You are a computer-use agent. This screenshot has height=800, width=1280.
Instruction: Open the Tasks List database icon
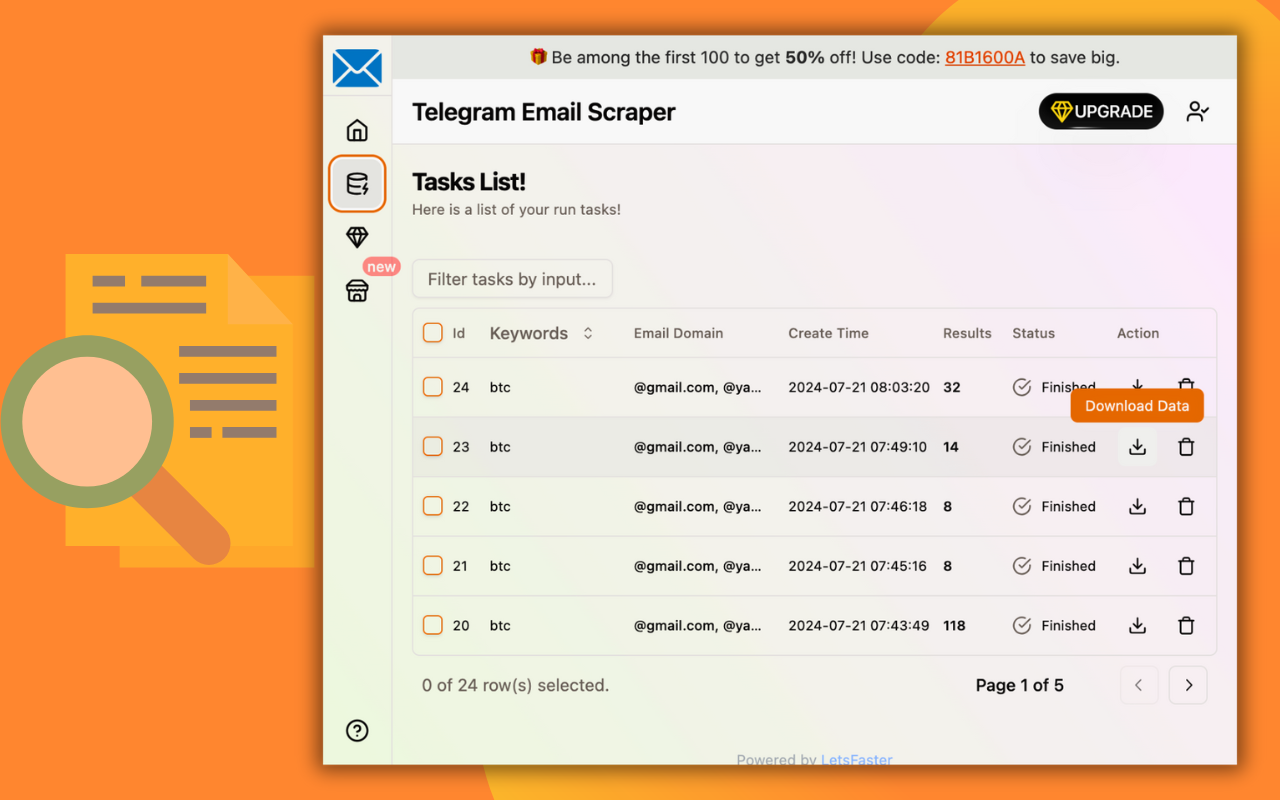coord(357,184)
